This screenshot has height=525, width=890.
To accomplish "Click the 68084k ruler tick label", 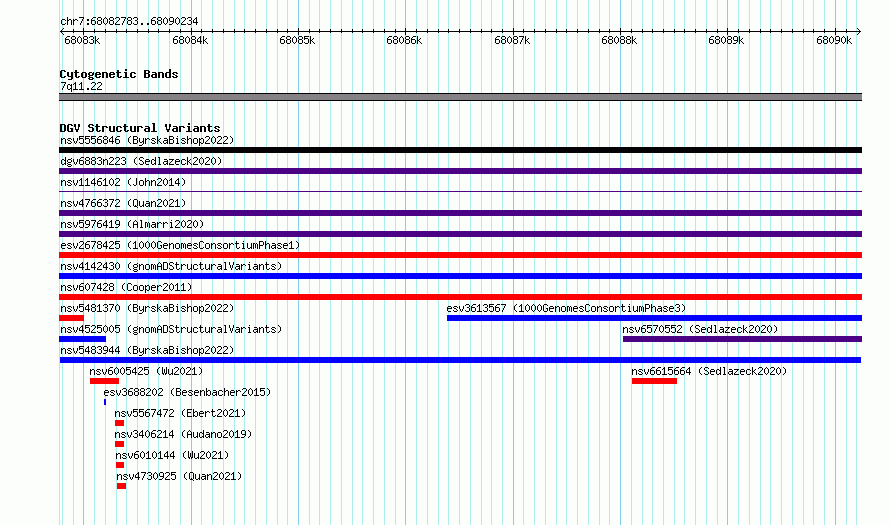I will point(190,40).
